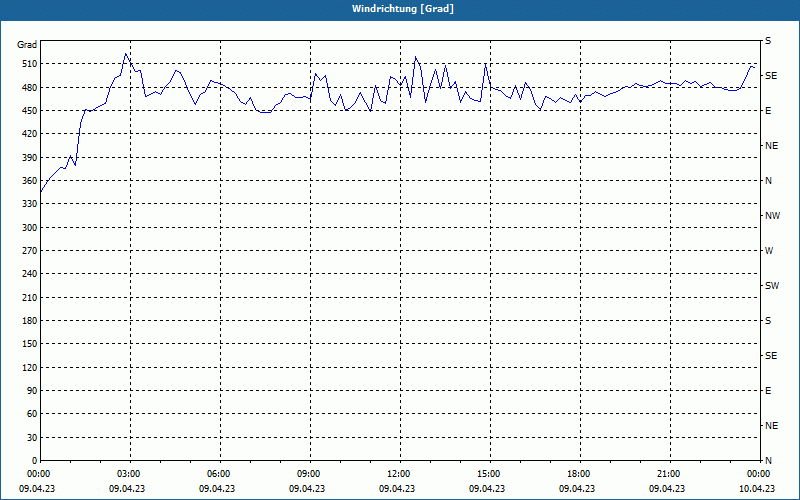Select the 150 value axis label
The height and width of the screenshot is (500, 800).
[x=30, y=344]
